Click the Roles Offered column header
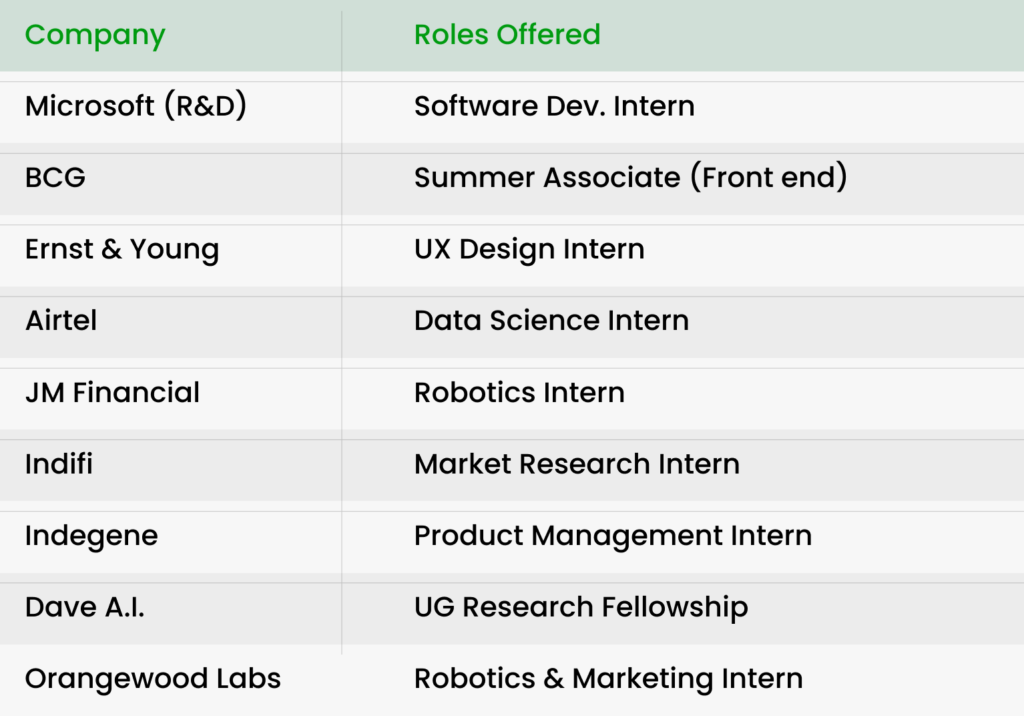1024x716 pixels. point(507,35)
